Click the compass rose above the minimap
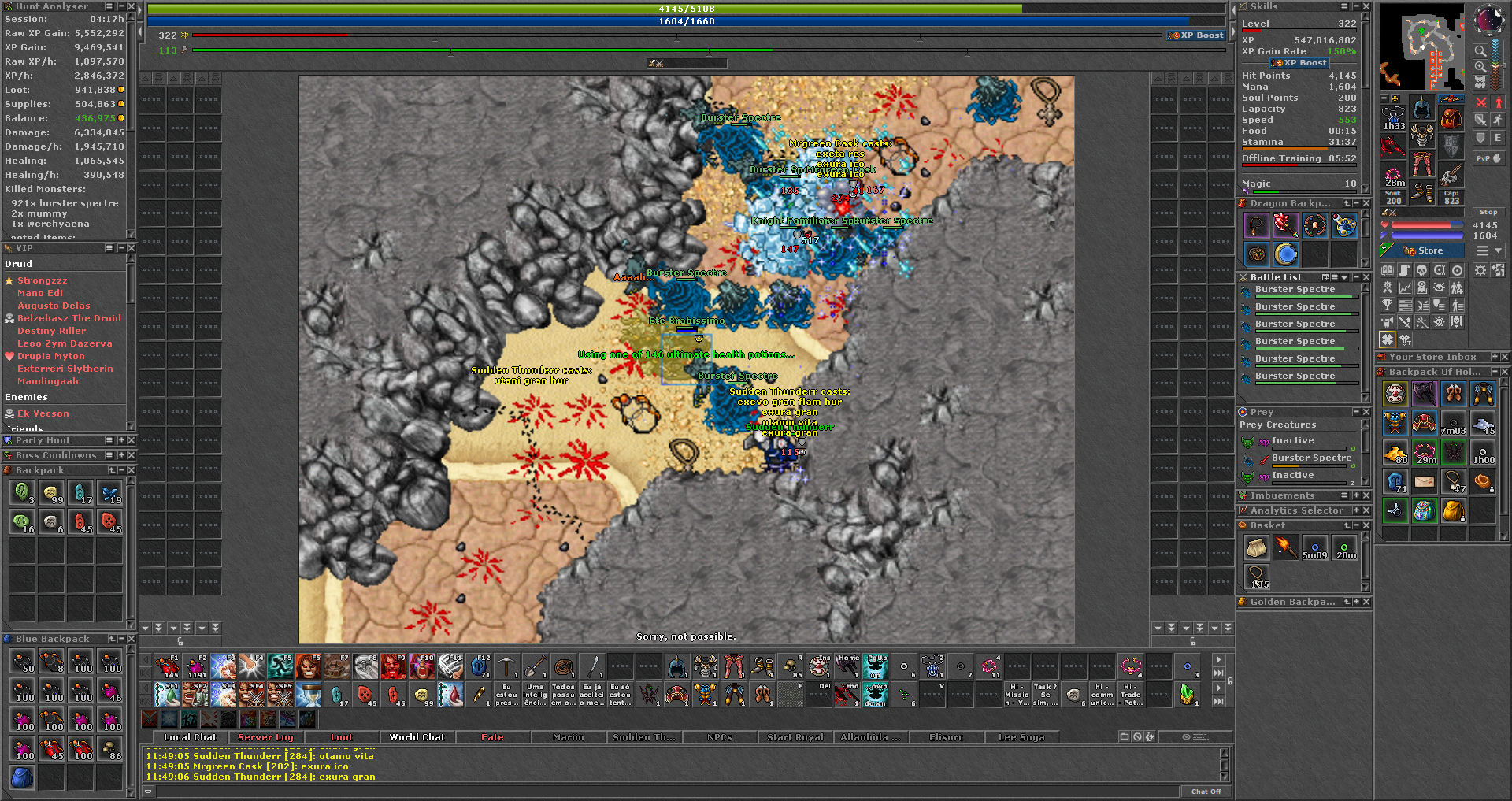The image size is (1512, 801). [1488, 21]
